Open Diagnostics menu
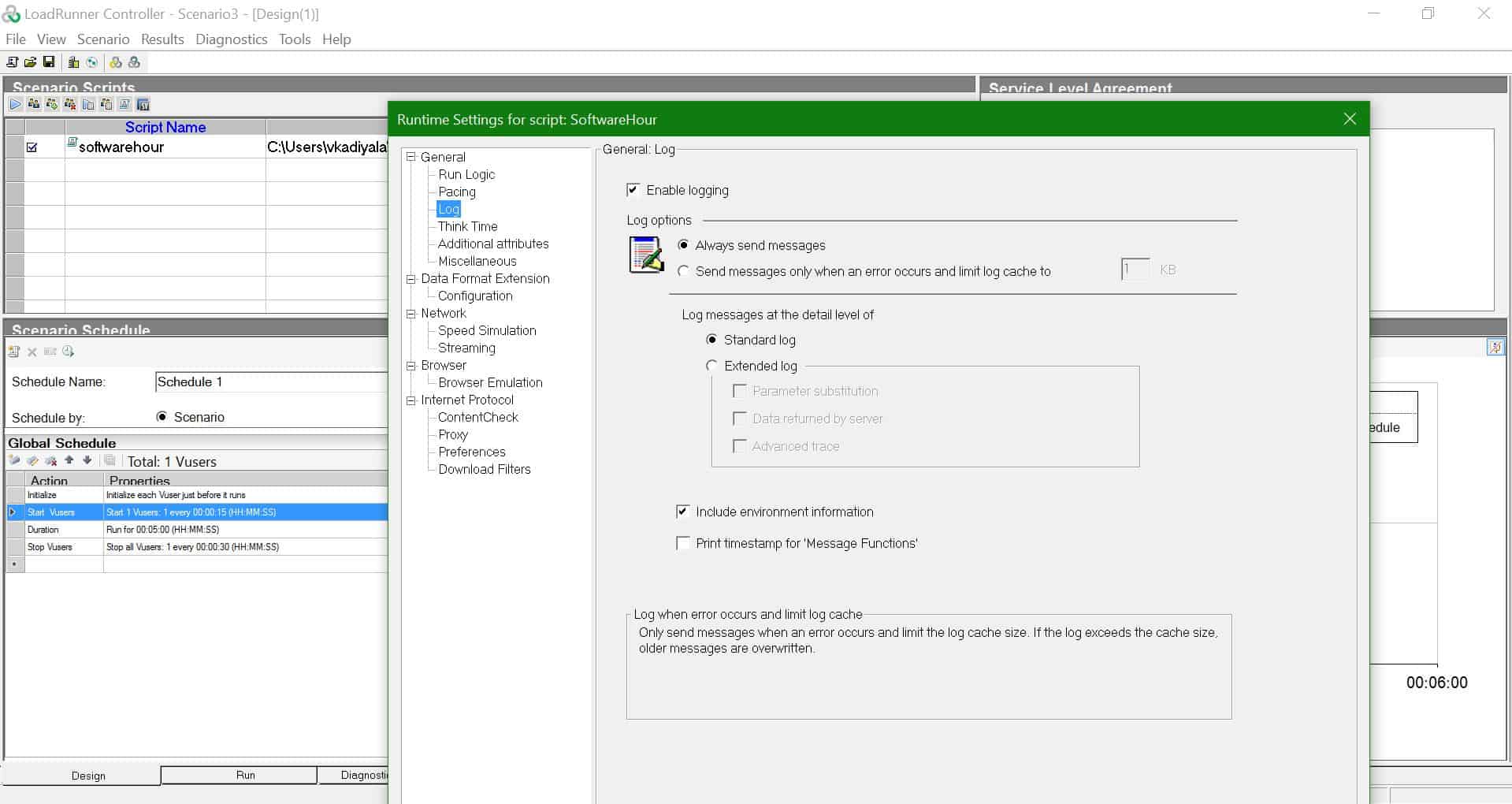1512x804 pixels. click(x=232, y=39)
